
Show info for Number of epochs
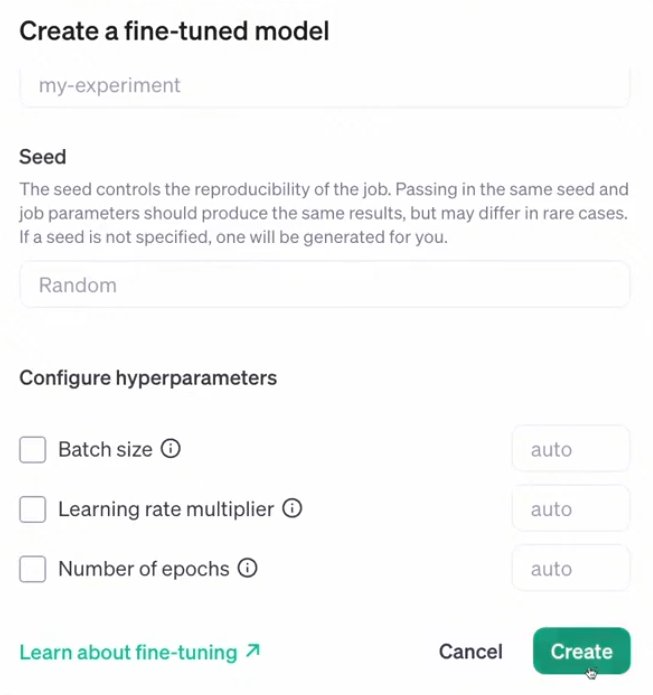pos(247,568)
